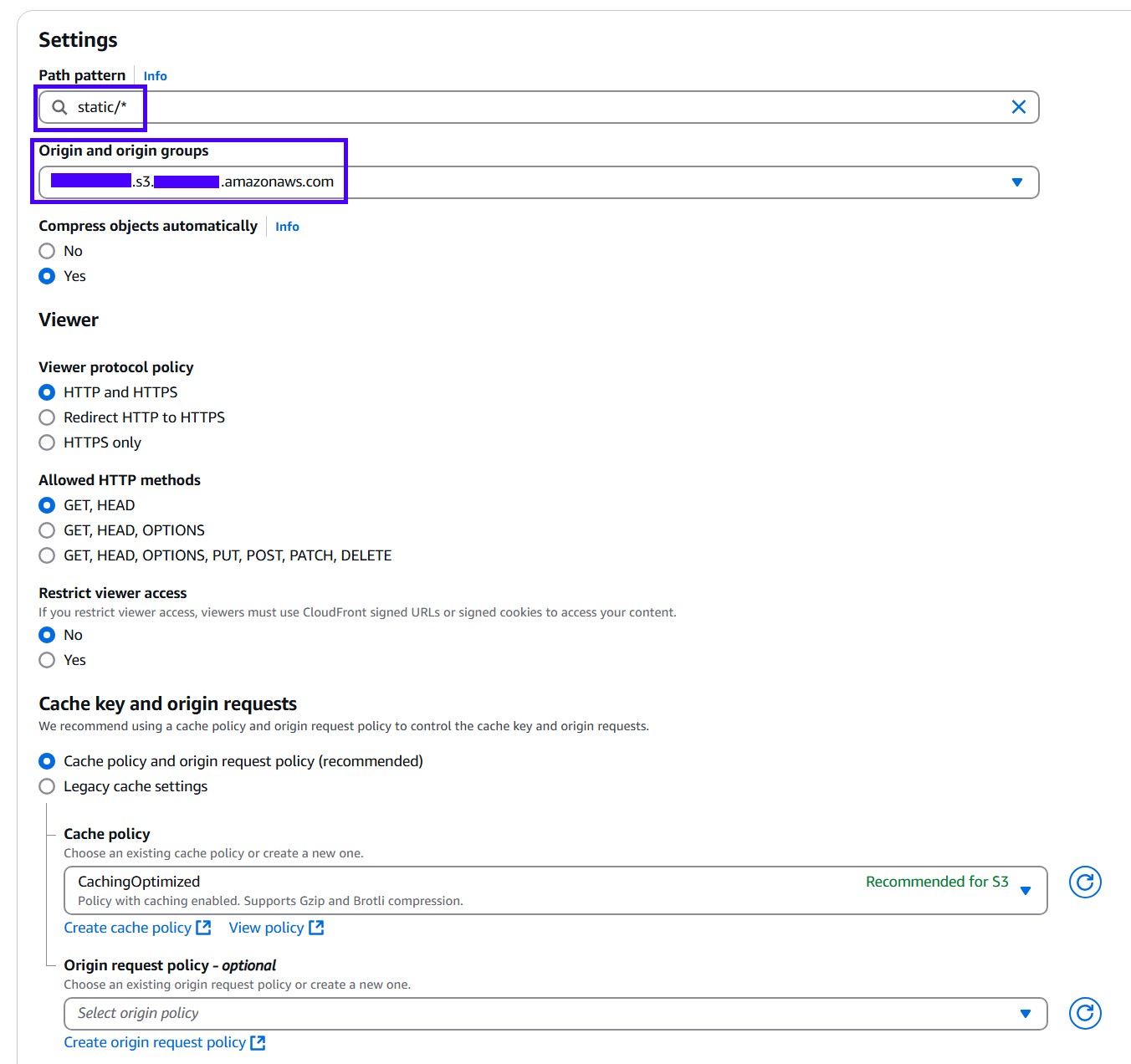Expand the CachingOptimized cache policy dropdown
The image size is (1131, 1064).
point(1026,891)
